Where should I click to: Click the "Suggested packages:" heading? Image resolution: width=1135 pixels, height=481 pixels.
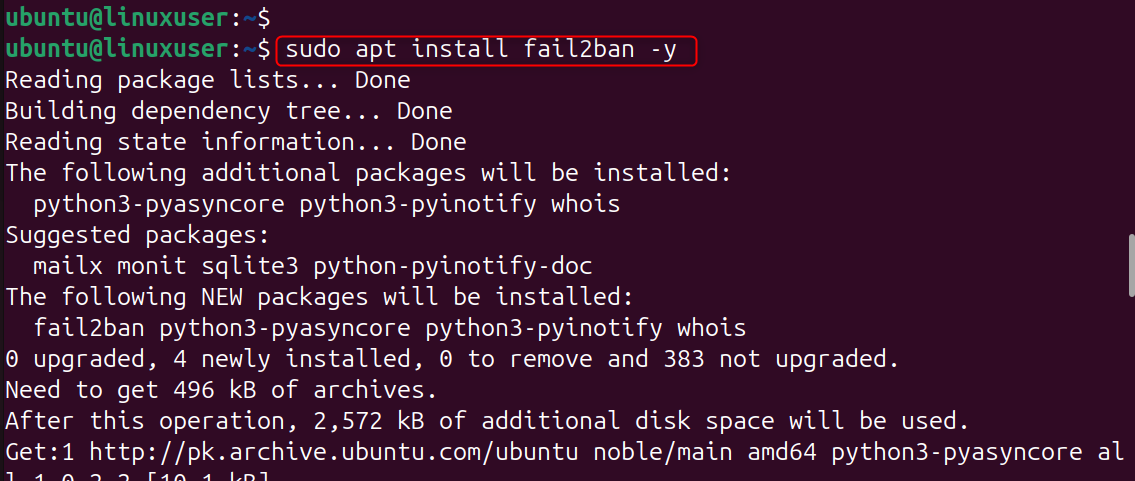point(137,235)
